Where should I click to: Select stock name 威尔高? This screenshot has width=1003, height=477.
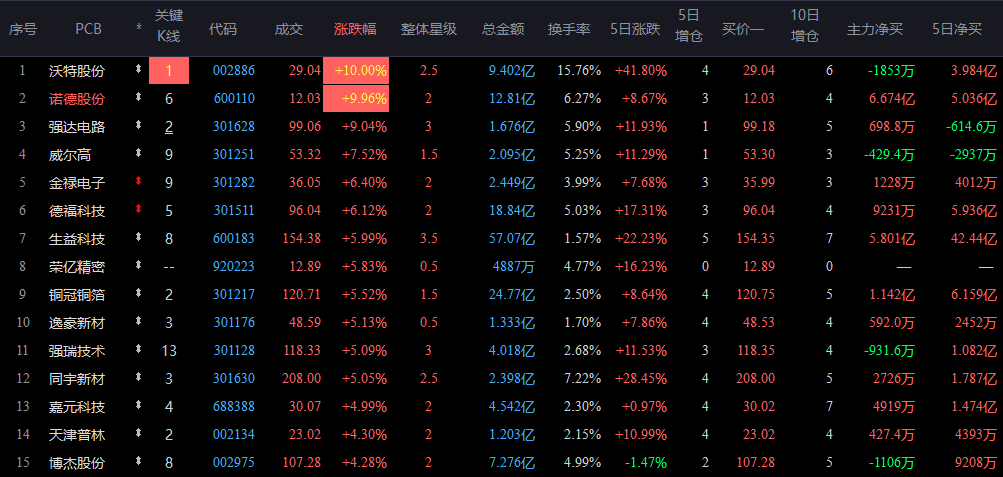(x=70, y=155)
